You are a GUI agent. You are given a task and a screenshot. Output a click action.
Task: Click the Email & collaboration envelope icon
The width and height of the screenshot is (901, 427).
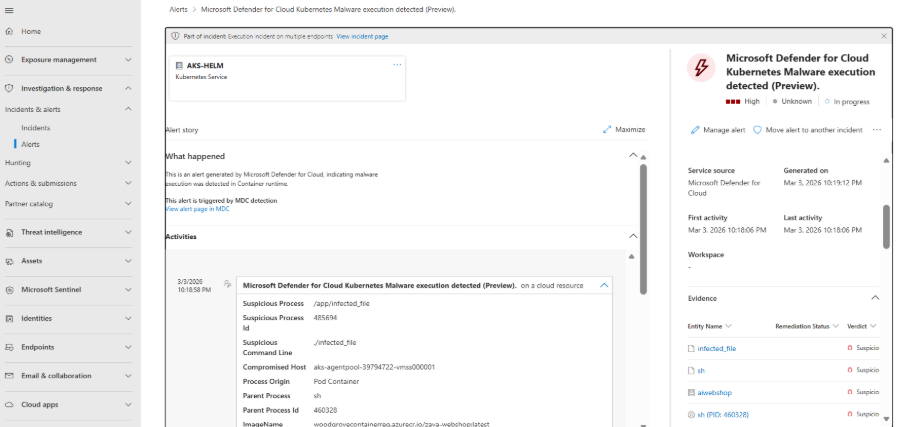(x=9, y=376)
